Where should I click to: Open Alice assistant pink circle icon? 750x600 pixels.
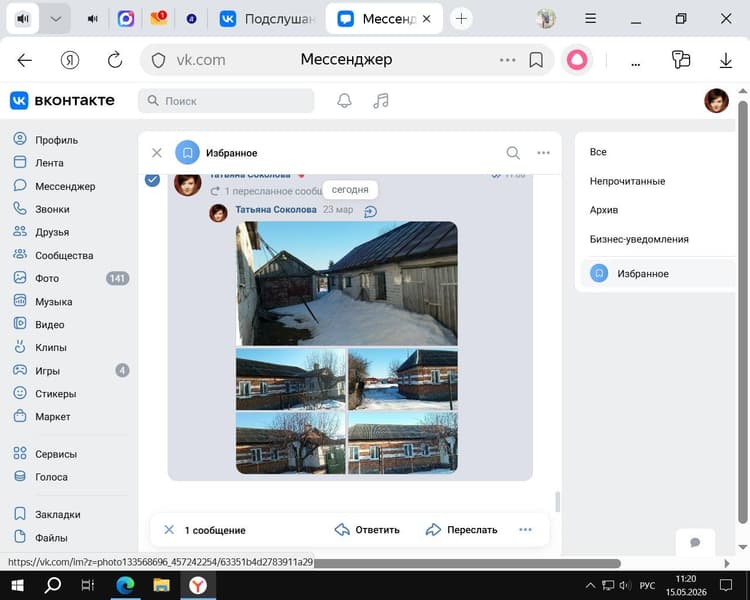(x=577, y=60)
